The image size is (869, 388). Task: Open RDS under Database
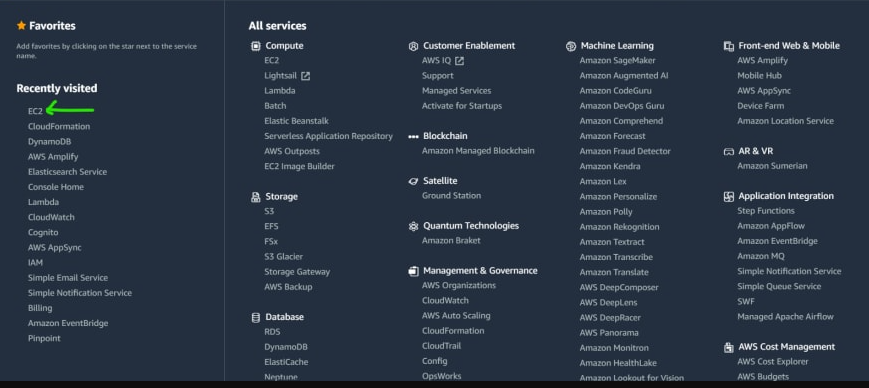coord(272,332)
